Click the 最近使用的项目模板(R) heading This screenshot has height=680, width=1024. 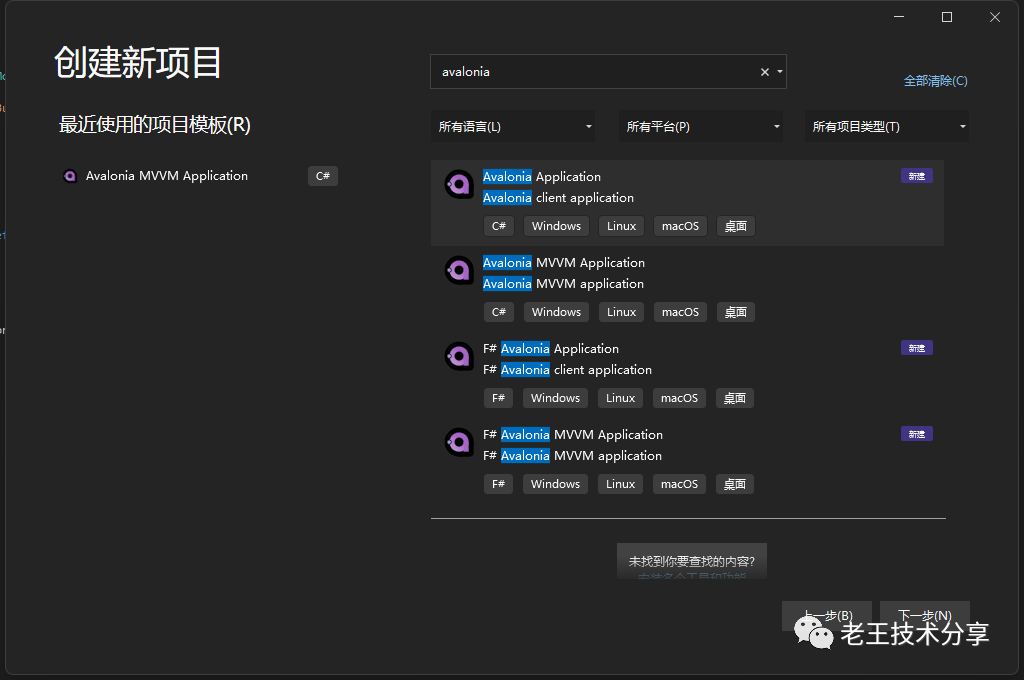point(155,125)
